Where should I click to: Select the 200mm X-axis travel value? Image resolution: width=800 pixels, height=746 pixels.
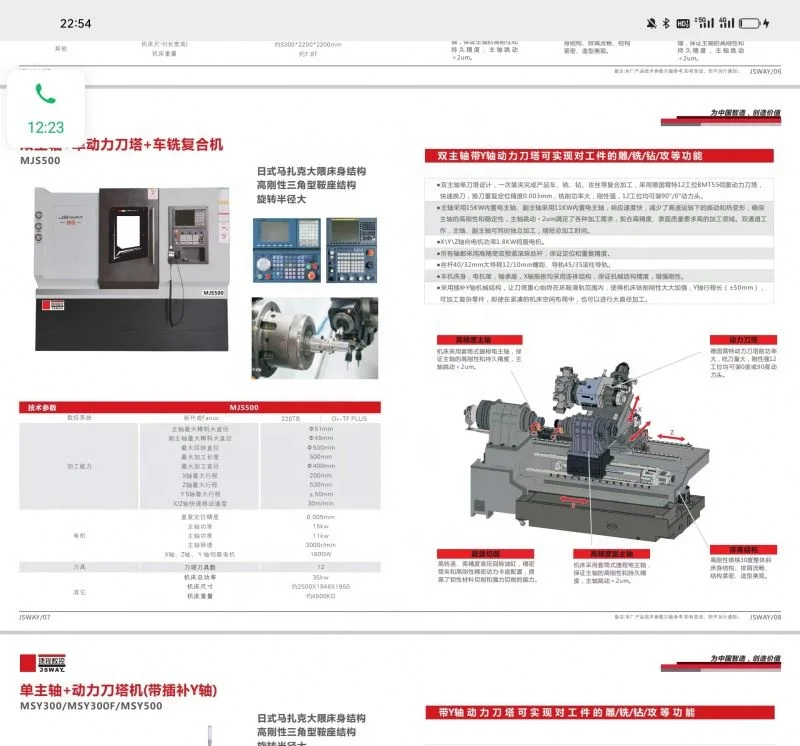pos(321,476)
